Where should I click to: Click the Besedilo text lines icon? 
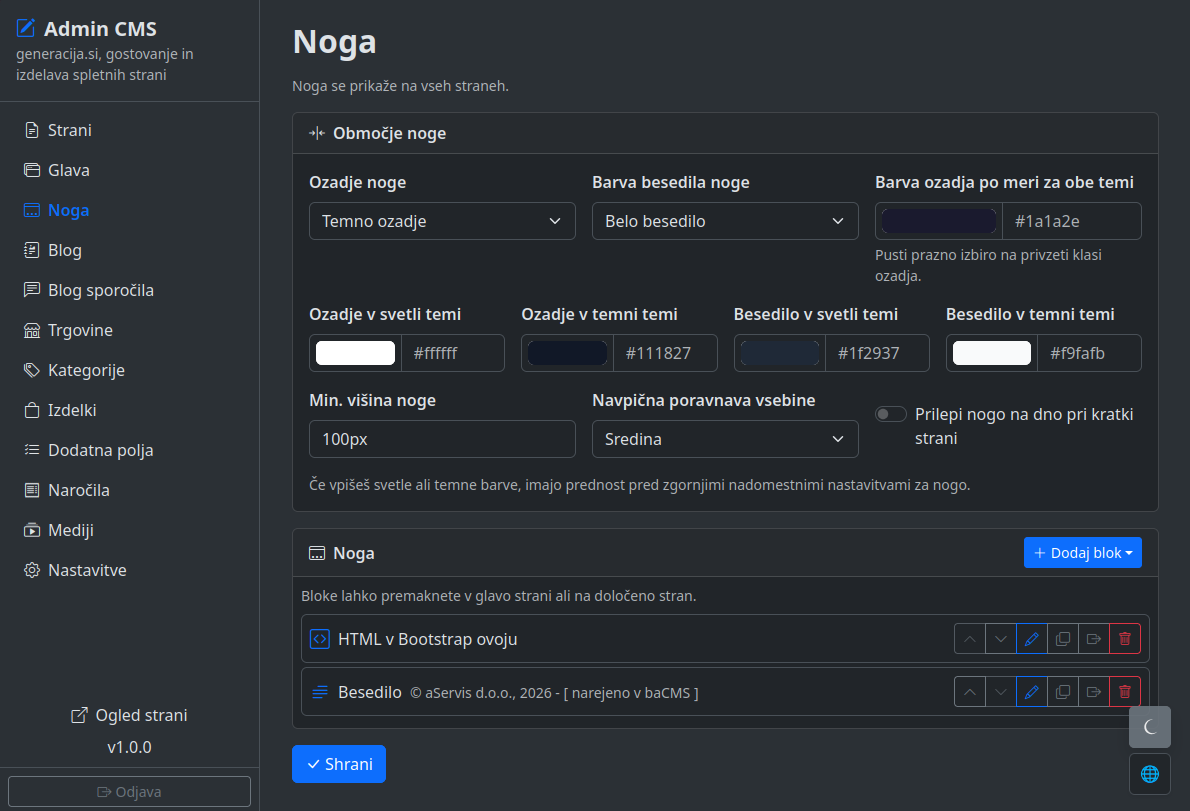click(x=320, y=692)
